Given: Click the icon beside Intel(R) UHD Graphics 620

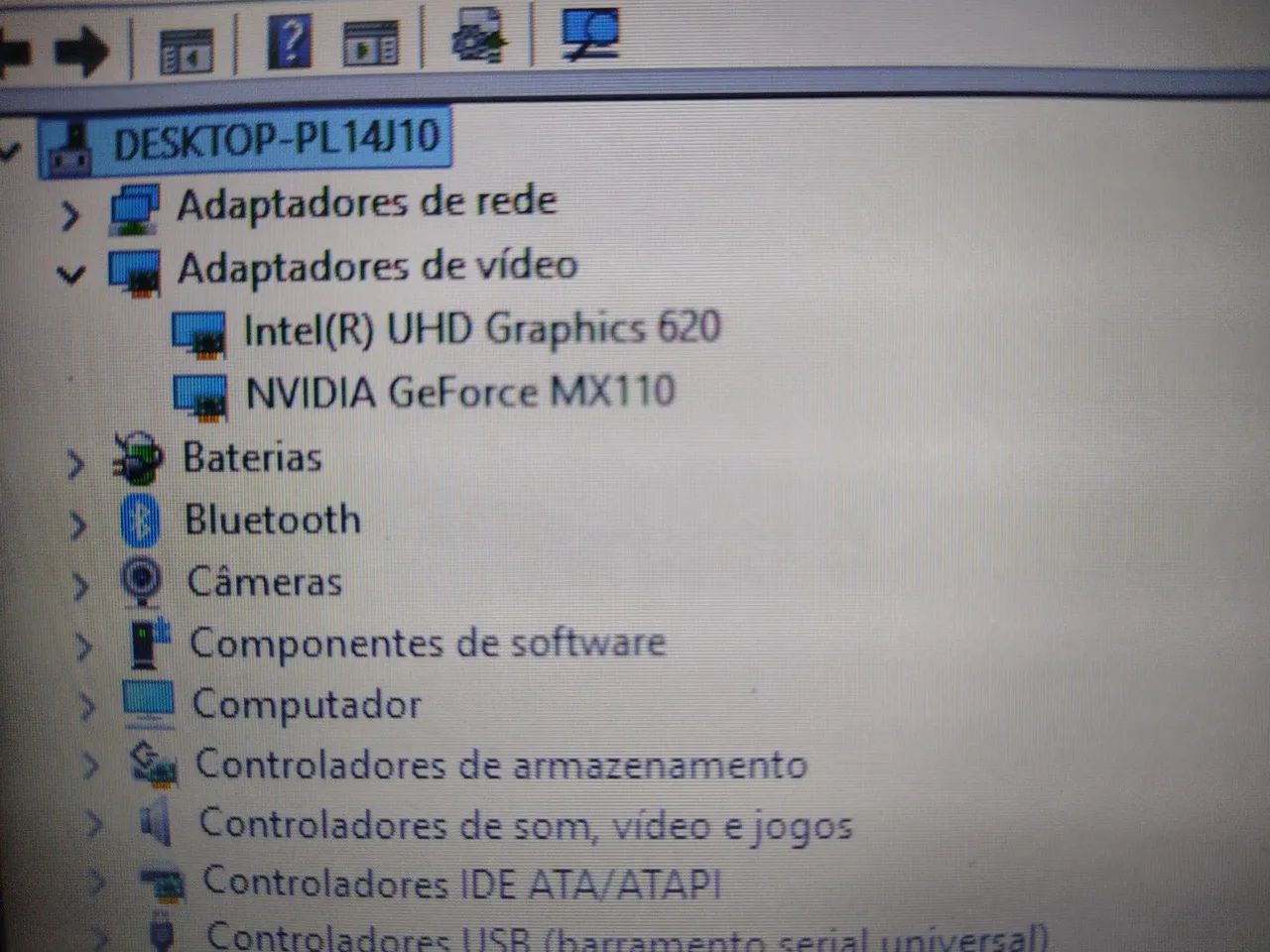Looking at the screenshot, I should [x=199, y=334].
